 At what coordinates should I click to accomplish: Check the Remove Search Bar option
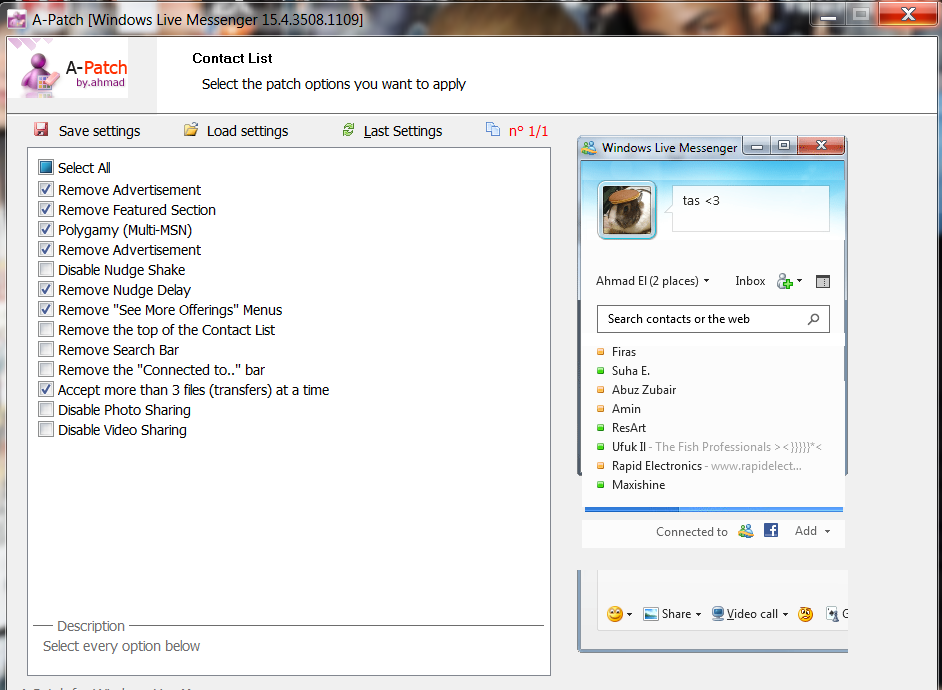click(x=45, y=349)
